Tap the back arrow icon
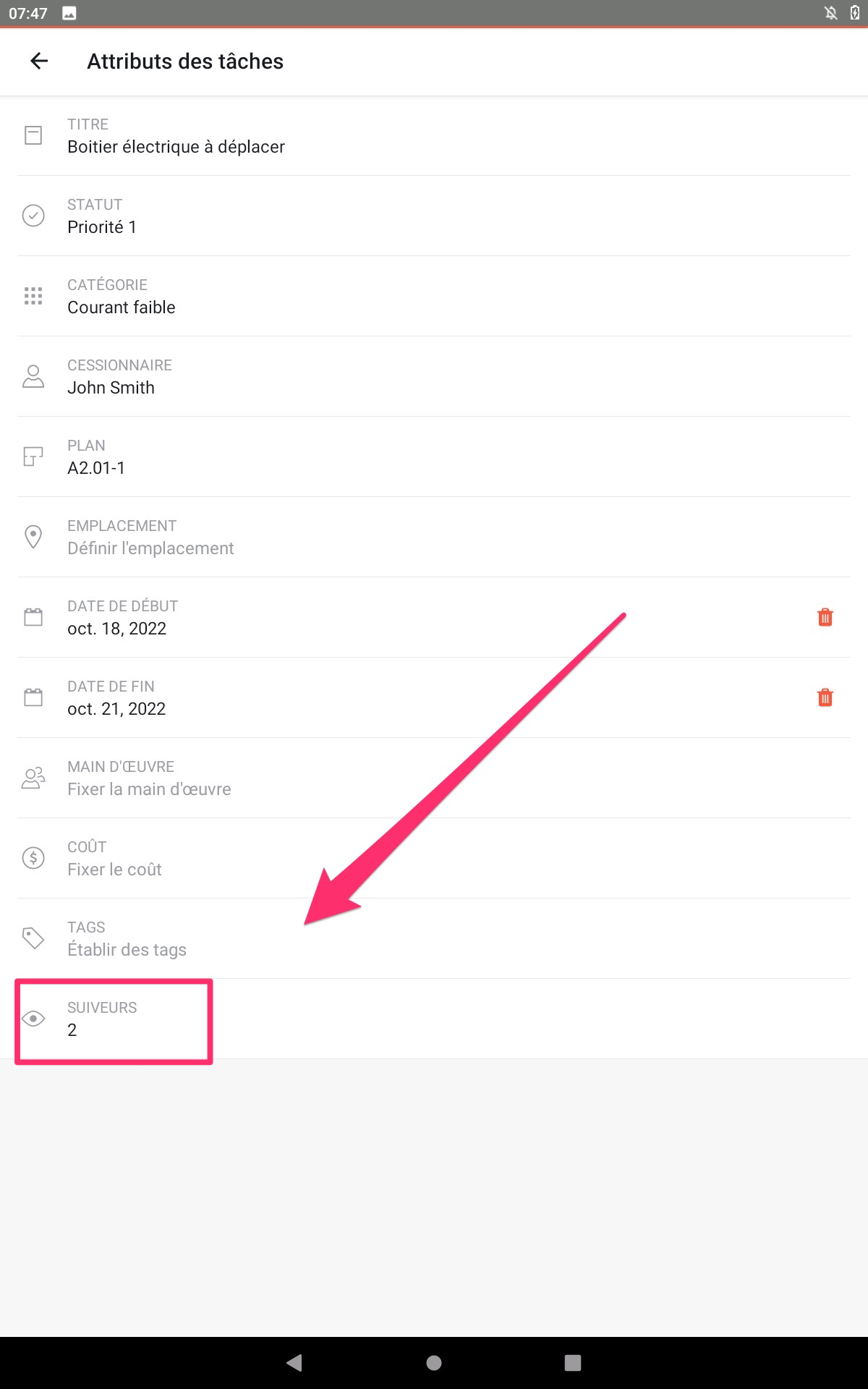Image resolution: width=868 pixels, height=1389 pixels. (39, 61)
